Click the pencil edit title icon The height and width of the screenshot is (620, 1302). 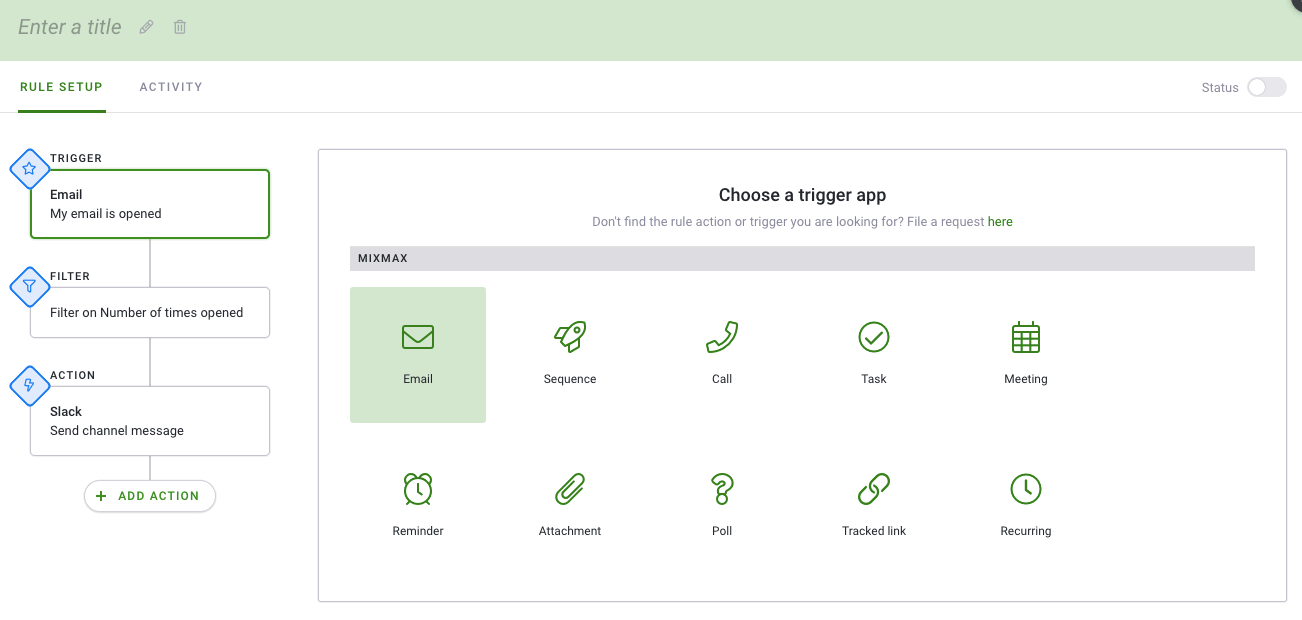147,27
